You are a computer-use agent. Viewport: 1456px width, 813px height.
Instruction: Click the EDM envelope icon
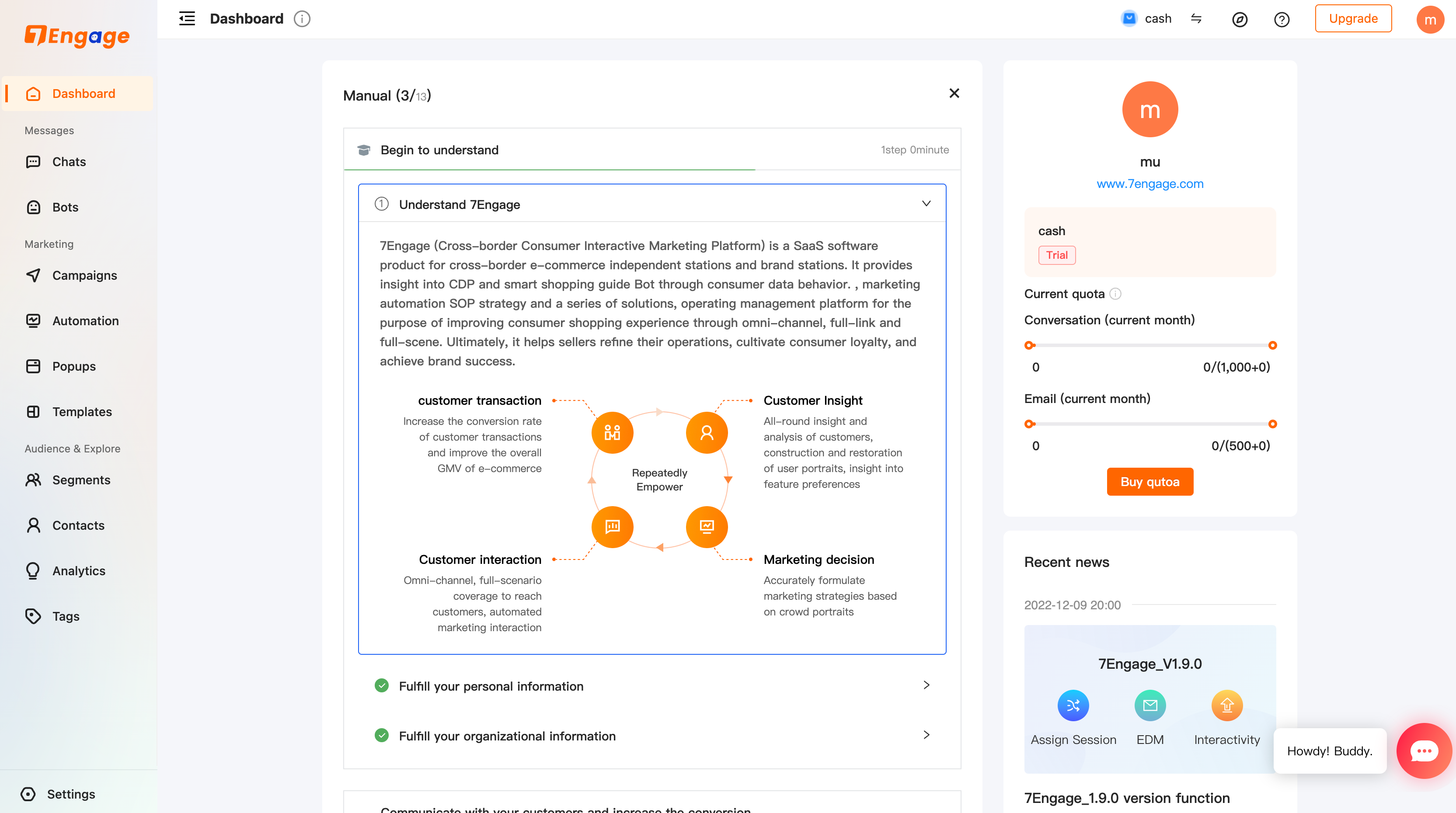tap(1149, 705)
